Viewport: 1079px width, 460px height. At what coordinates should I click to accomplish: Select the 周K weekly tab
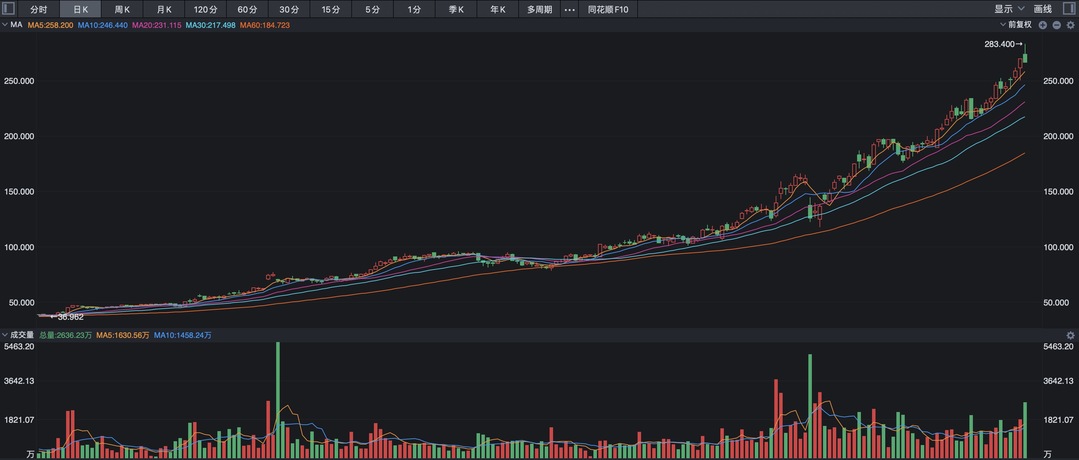122,10
